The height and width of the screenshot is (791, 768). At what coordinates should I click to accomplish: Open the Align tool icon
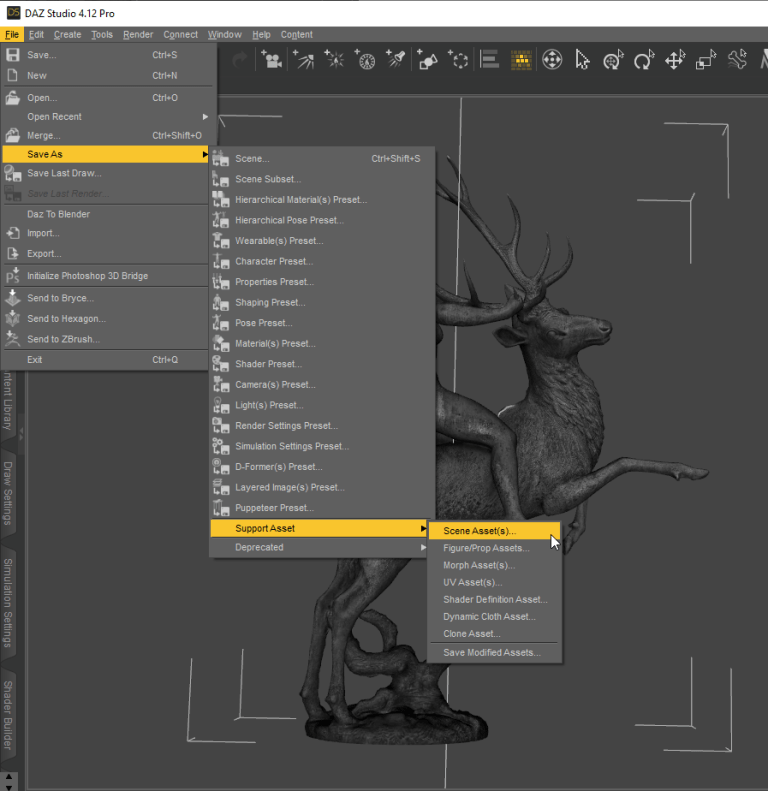[489, 60]
